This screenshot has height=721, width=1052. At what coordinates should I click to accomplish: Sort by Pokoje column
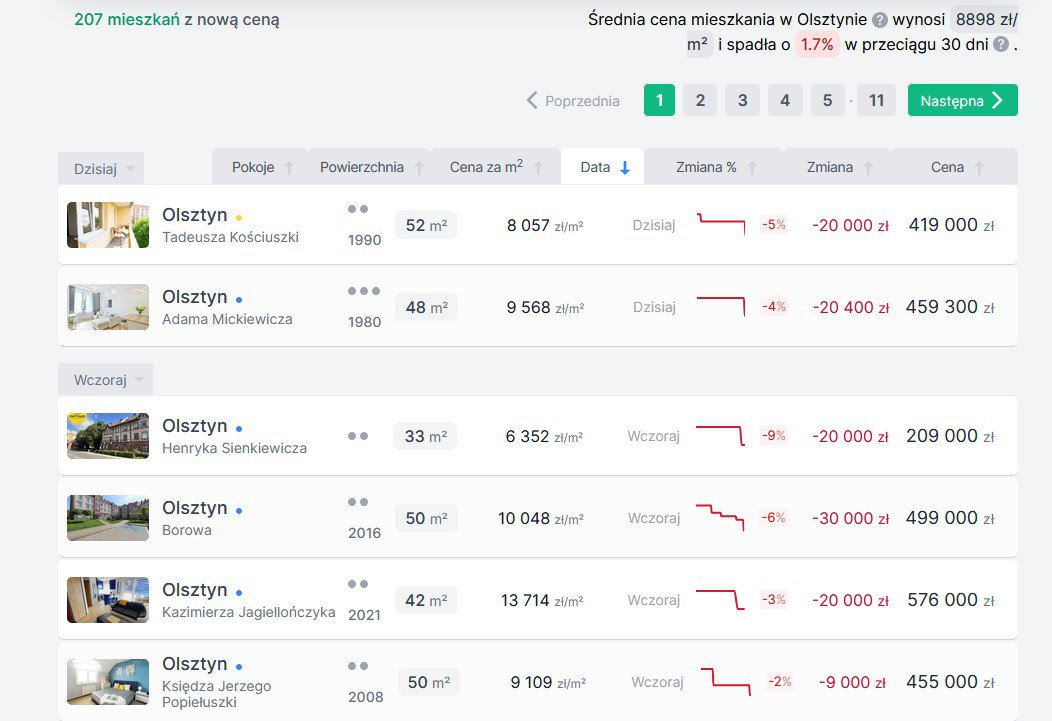tap(261, 167)
